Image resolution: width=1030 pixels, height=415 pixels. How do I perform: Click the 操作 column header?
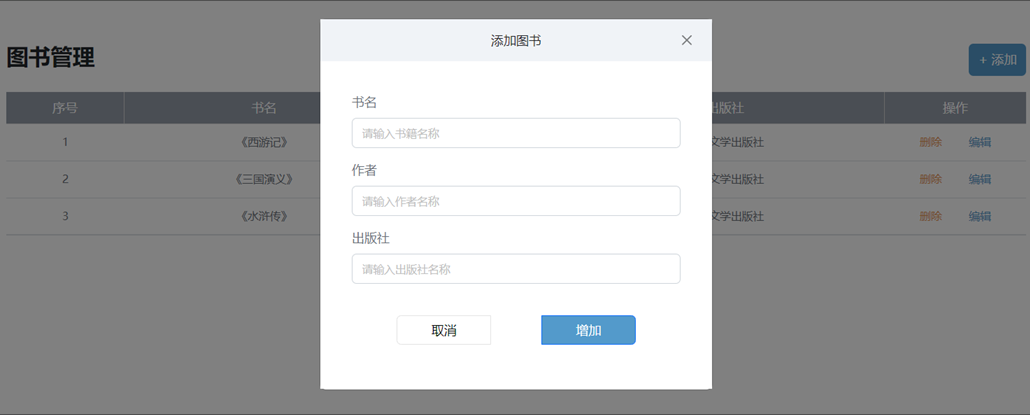click(x=955, y=108)
